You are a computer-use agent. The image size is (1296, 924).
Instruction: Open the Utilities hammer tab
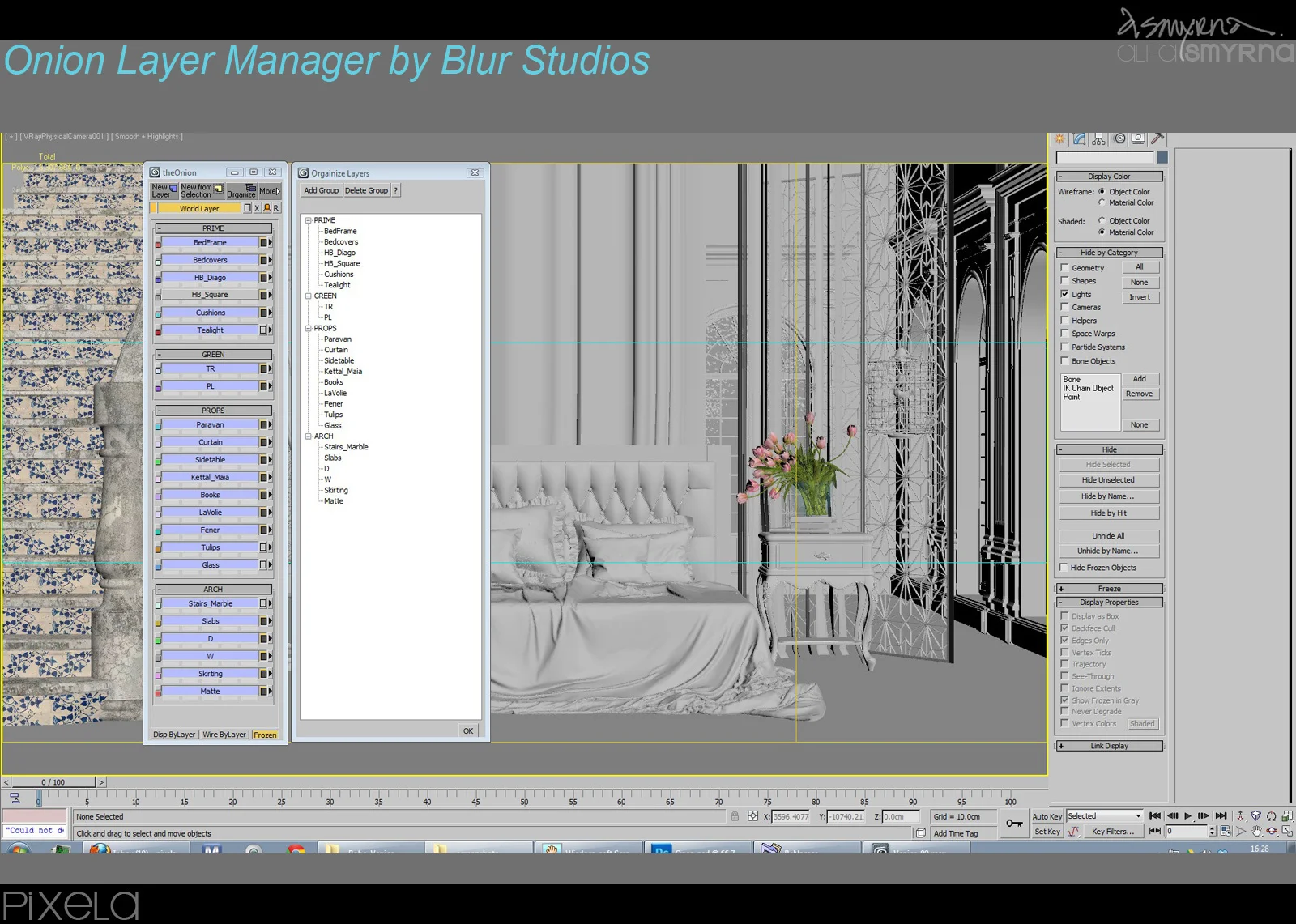(1157, 138)
